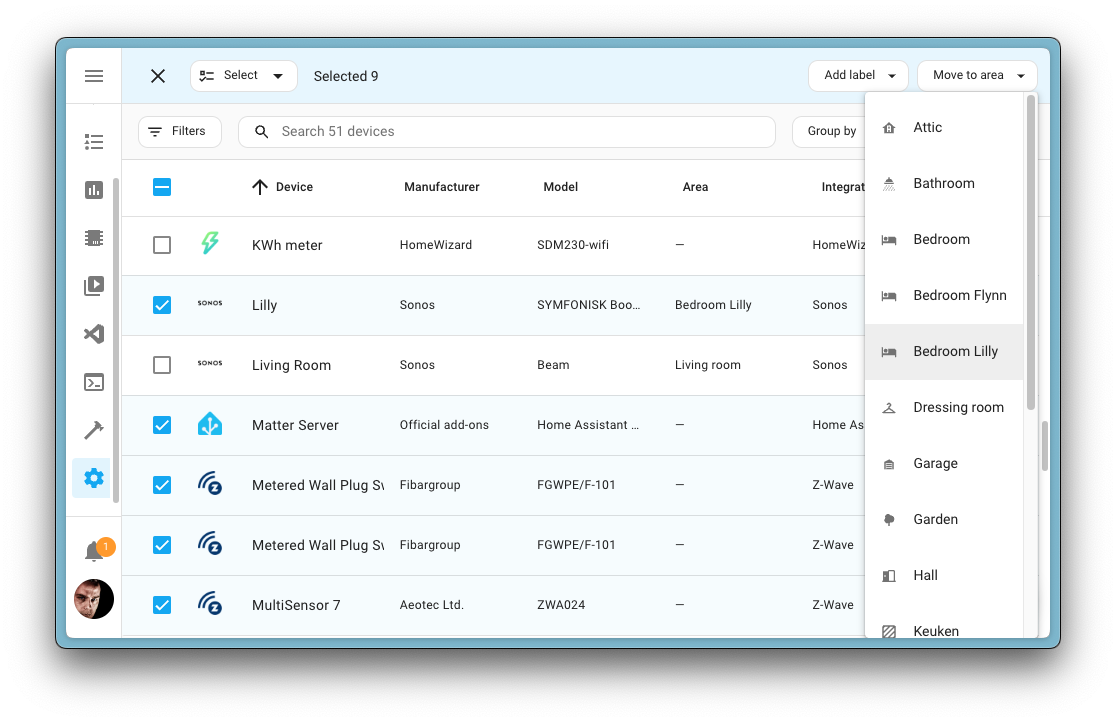Open the Move to area dropdown

(x=976, y=75)
